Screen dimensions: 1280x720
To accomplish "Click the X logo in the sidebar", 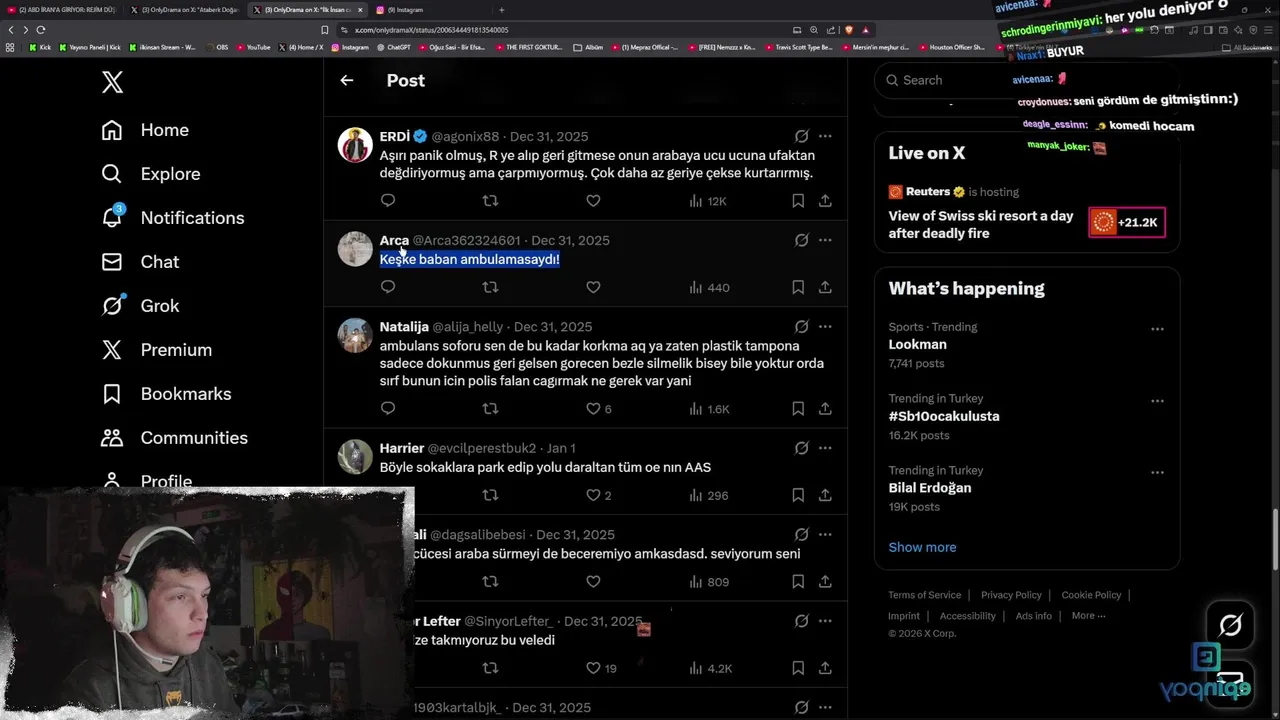I will [x=113, y=82].
